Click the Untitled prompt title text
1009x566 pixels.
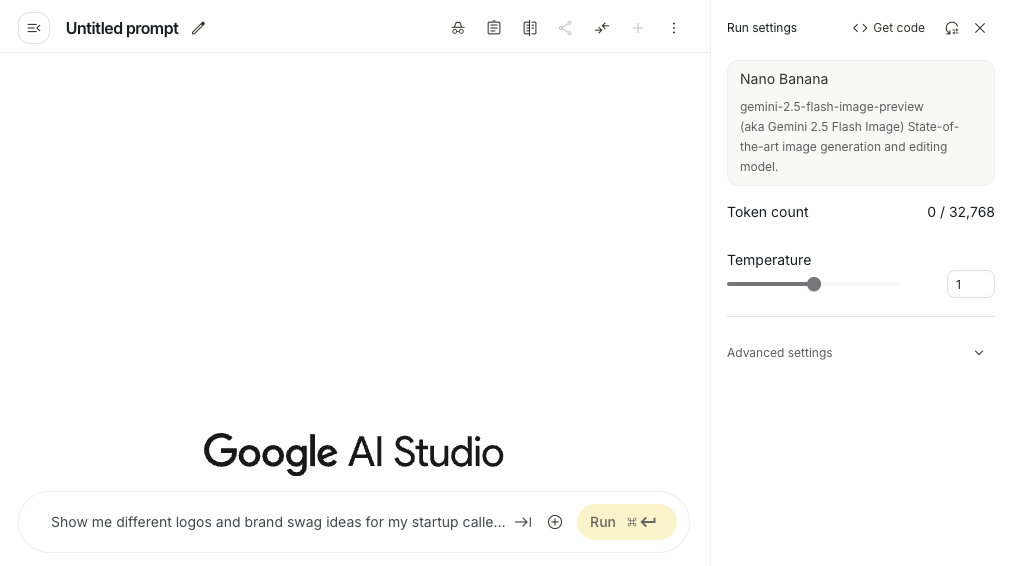(x=122, y=28)
